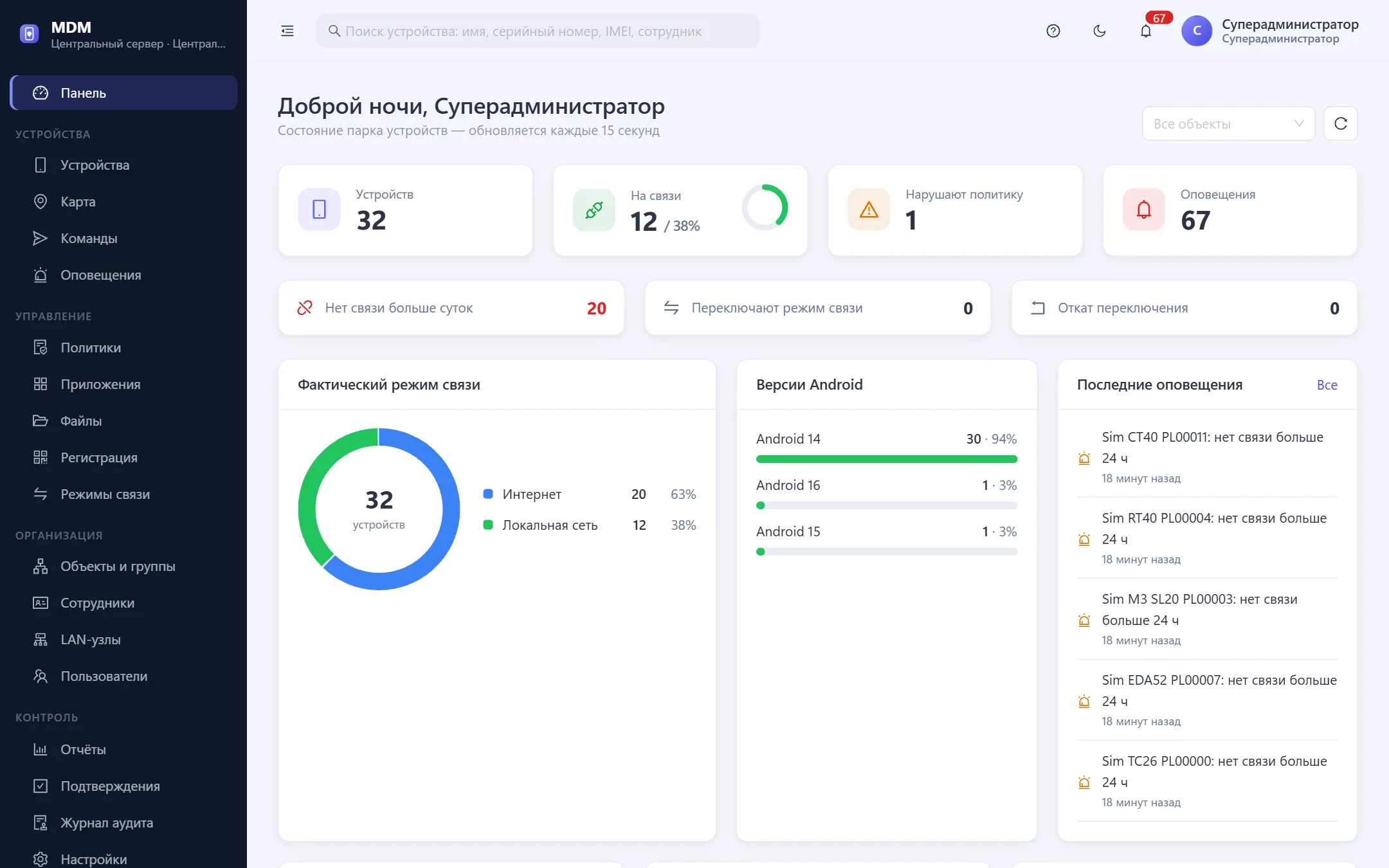Open the Sim CT40 PL00011 alert
Viewport: 1389px width, 868px height.
1208,457
